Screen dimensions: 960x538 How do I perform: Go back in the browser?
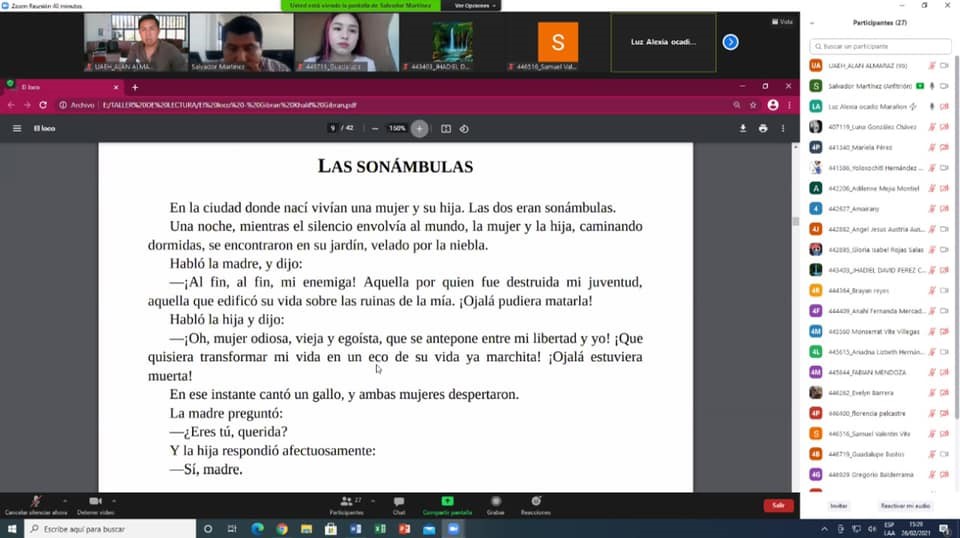coord(11,105)
